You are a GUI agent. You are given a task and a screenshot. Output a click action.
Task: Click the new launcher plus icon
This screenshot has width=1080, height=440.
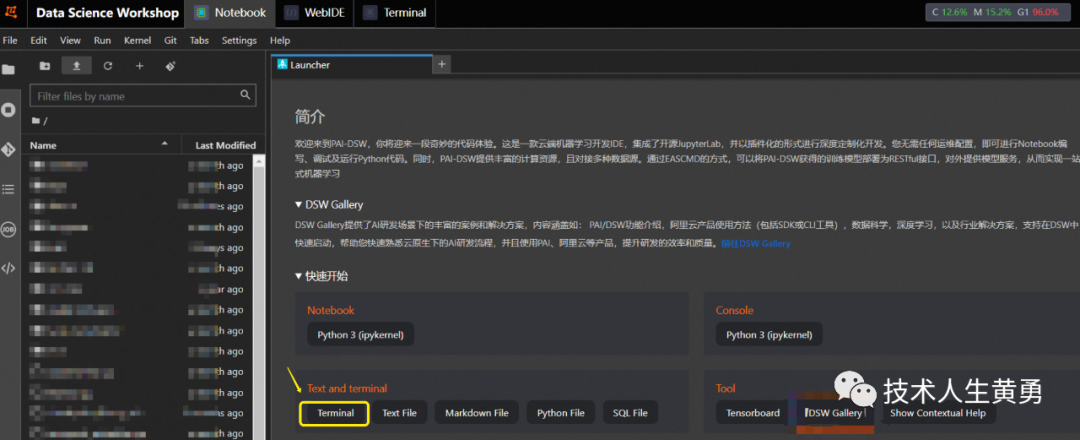tap(140, 66)
